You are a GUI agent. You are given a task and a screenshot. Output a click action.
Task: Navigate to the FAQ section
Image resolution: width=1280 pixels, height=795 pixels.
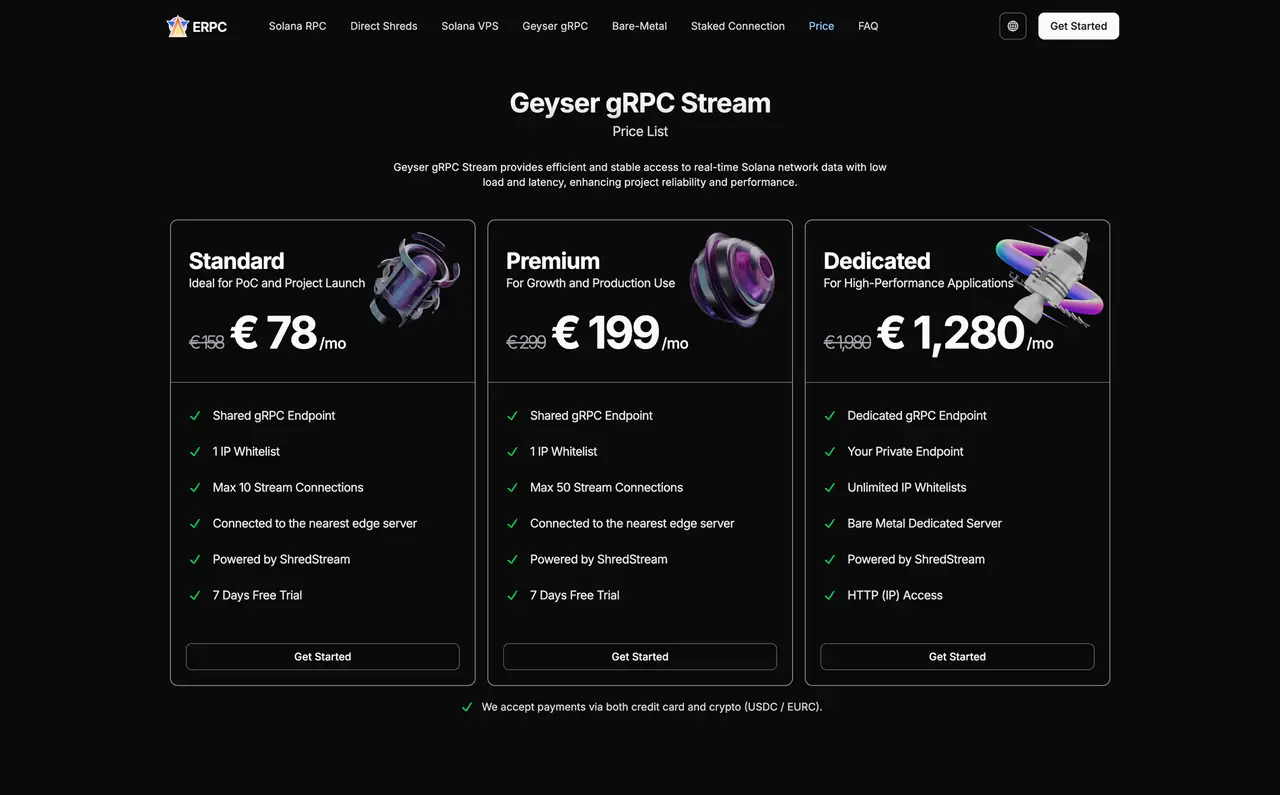click(x=868, y=26)
